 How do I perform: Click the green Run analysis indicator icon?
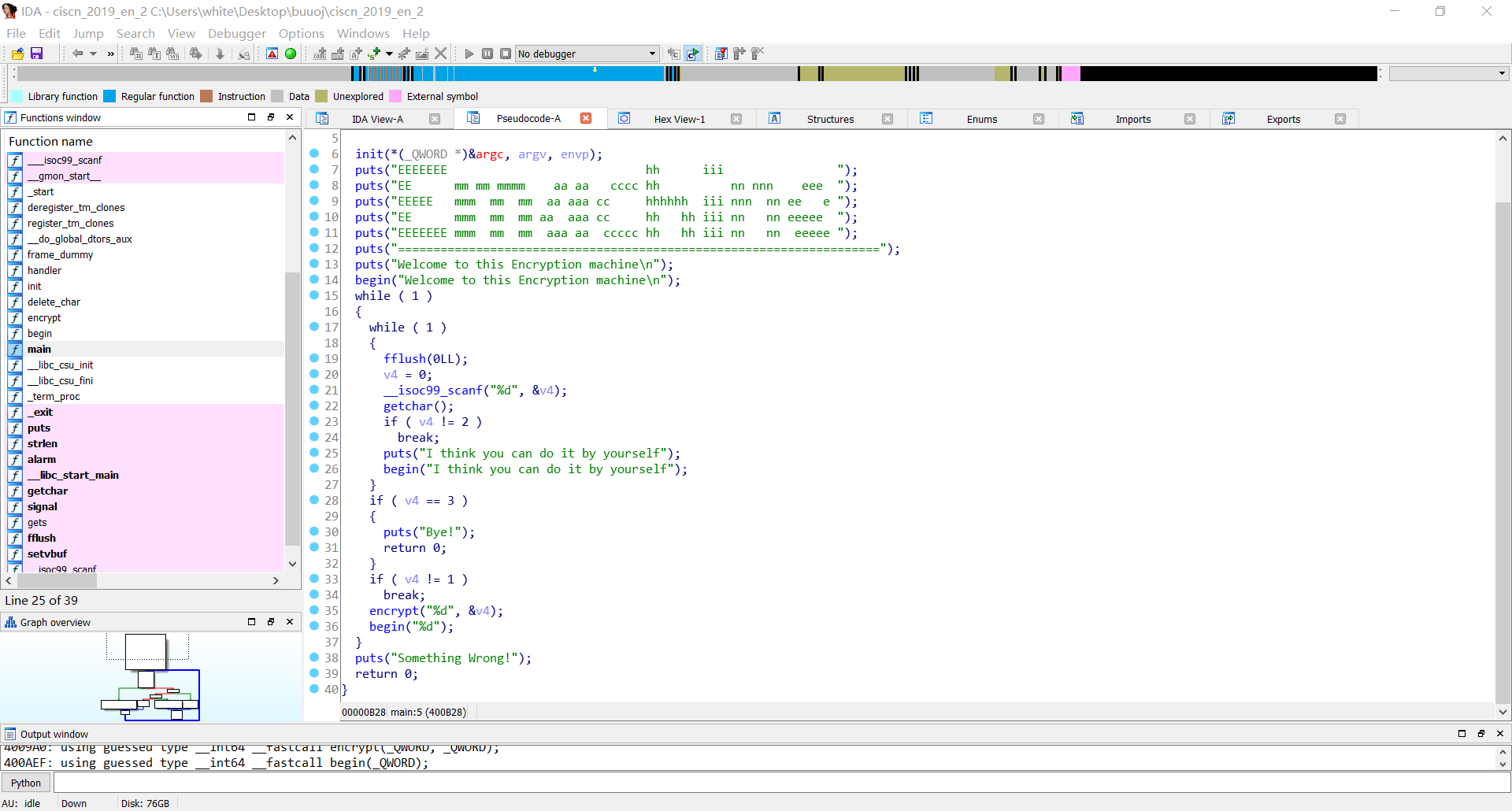click(291, 54)
